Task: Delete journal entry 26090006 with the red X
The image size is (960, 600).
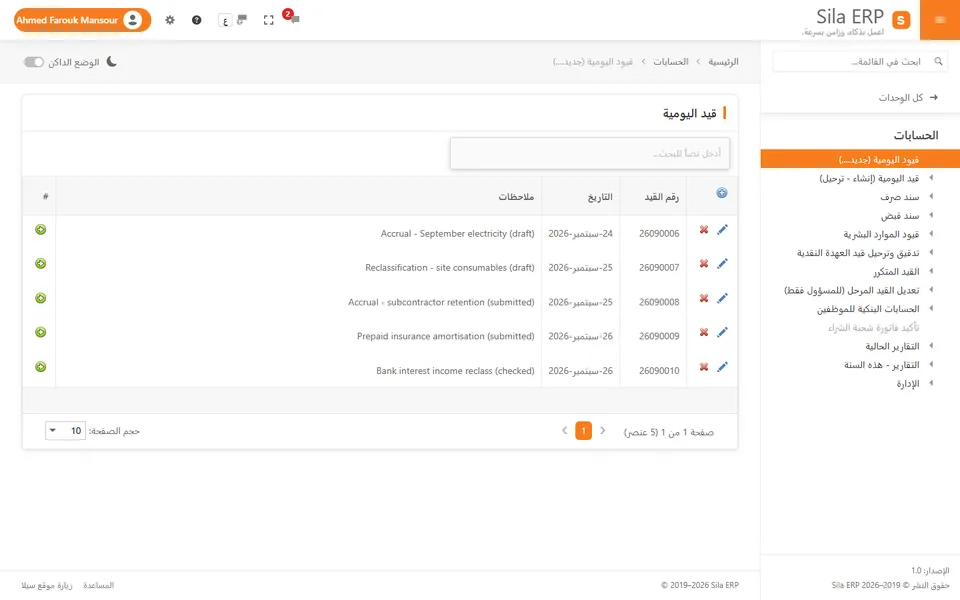Action: click(704, 230)
